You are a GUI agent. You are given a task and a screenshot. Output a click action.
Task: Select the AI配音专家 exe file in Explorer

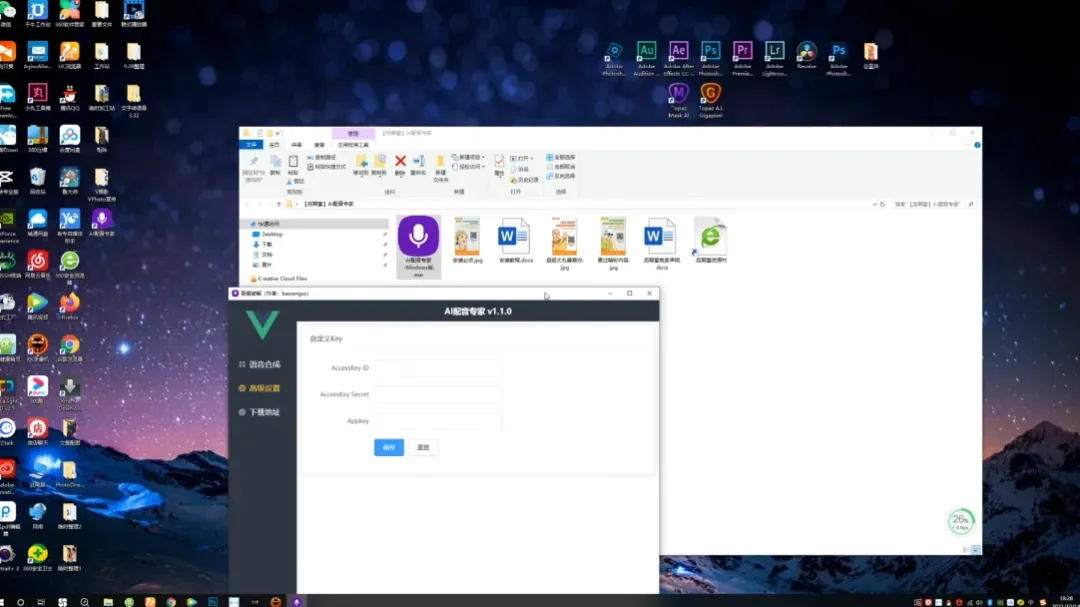(x=418, y=246)
